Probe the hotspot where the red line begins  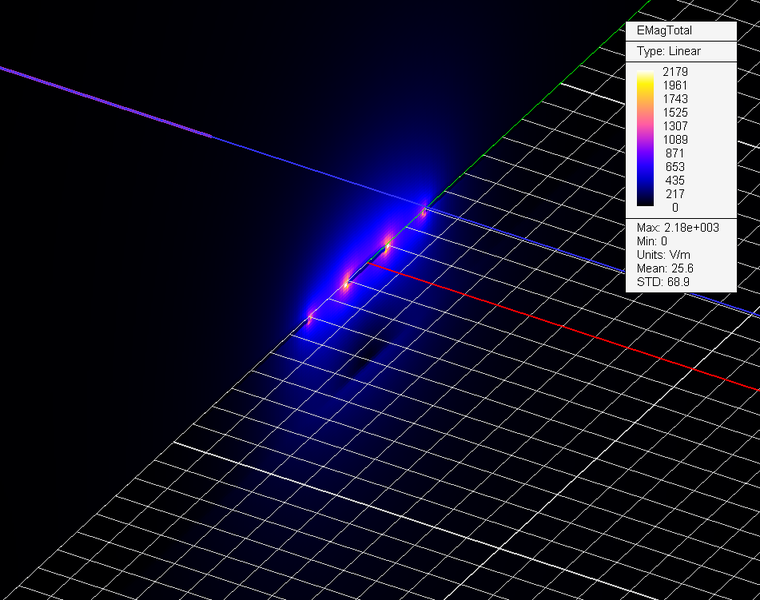[x=387, y=245]
